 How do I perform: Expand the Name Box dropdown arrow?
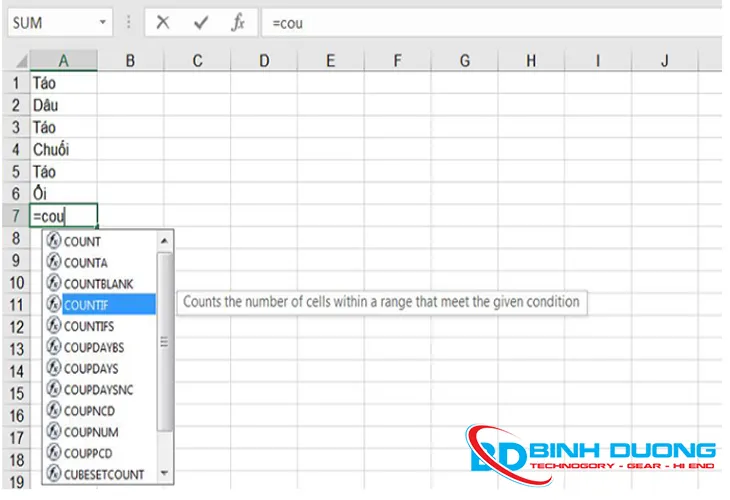pos(103,22)
